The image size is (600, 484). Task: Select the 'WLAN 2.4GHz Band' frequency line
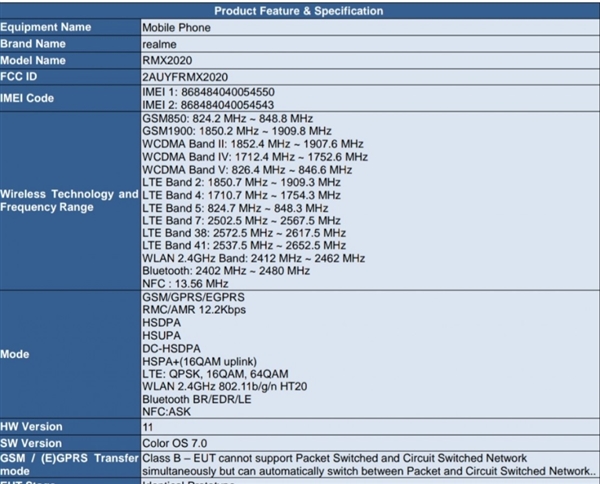(254, 258)
